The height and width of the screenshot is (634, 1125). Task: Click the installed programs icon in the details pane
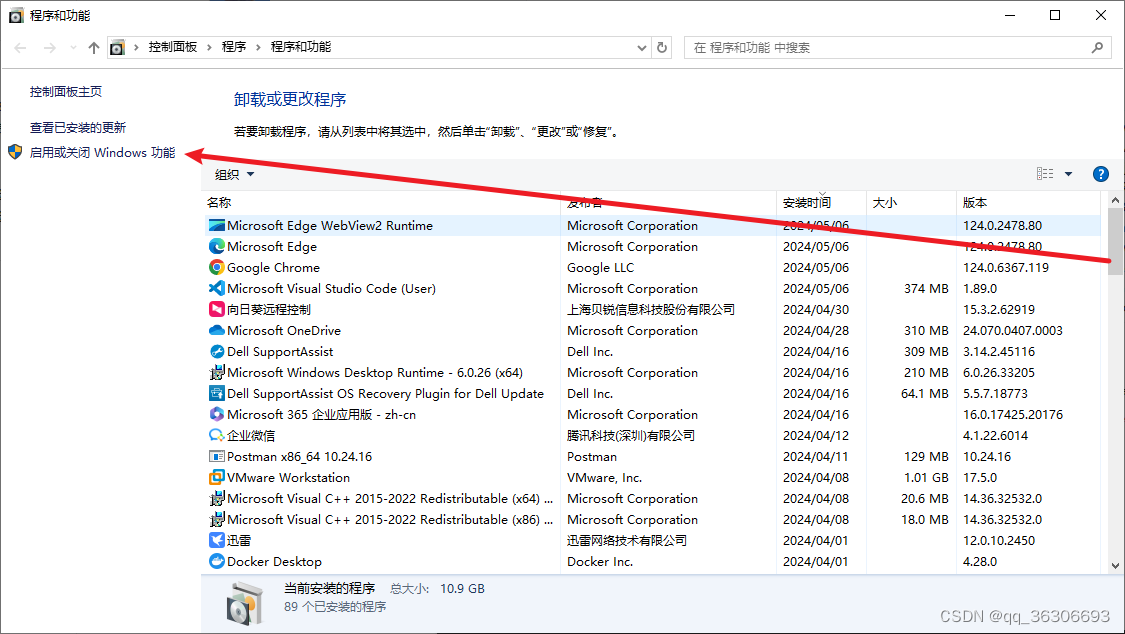click(245, 603)
